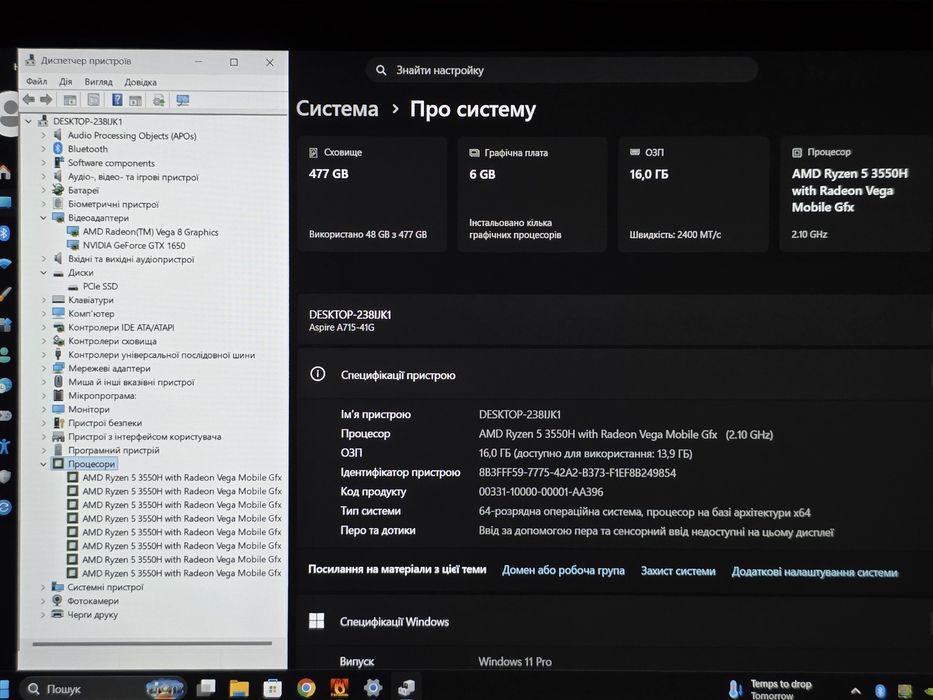Select Біометричні пристрої category
Image resolution: width=933 pixels, height=700 pixels.
[x=113, y=204]
